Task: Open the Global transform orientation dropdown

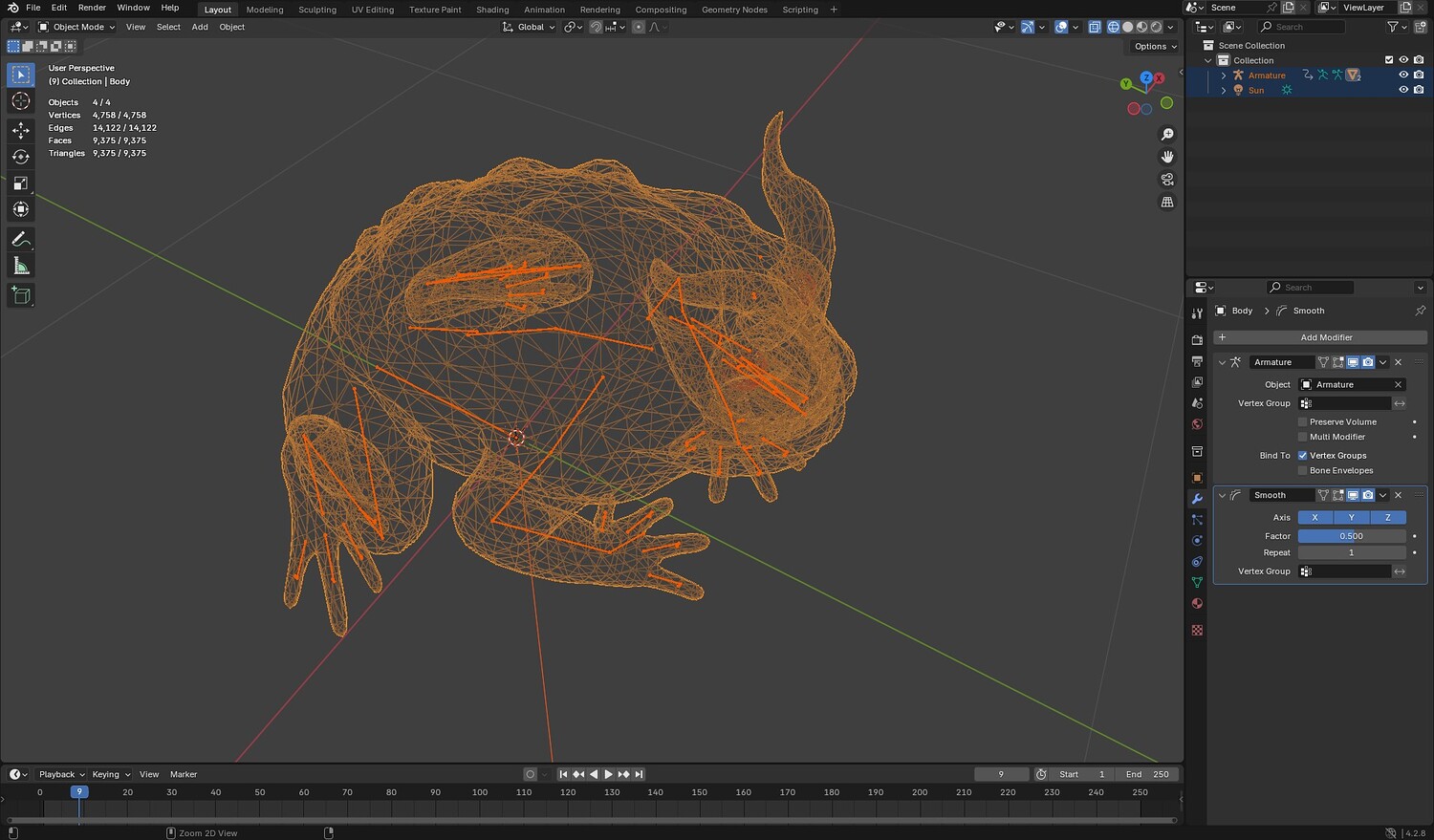Action: 529,27
